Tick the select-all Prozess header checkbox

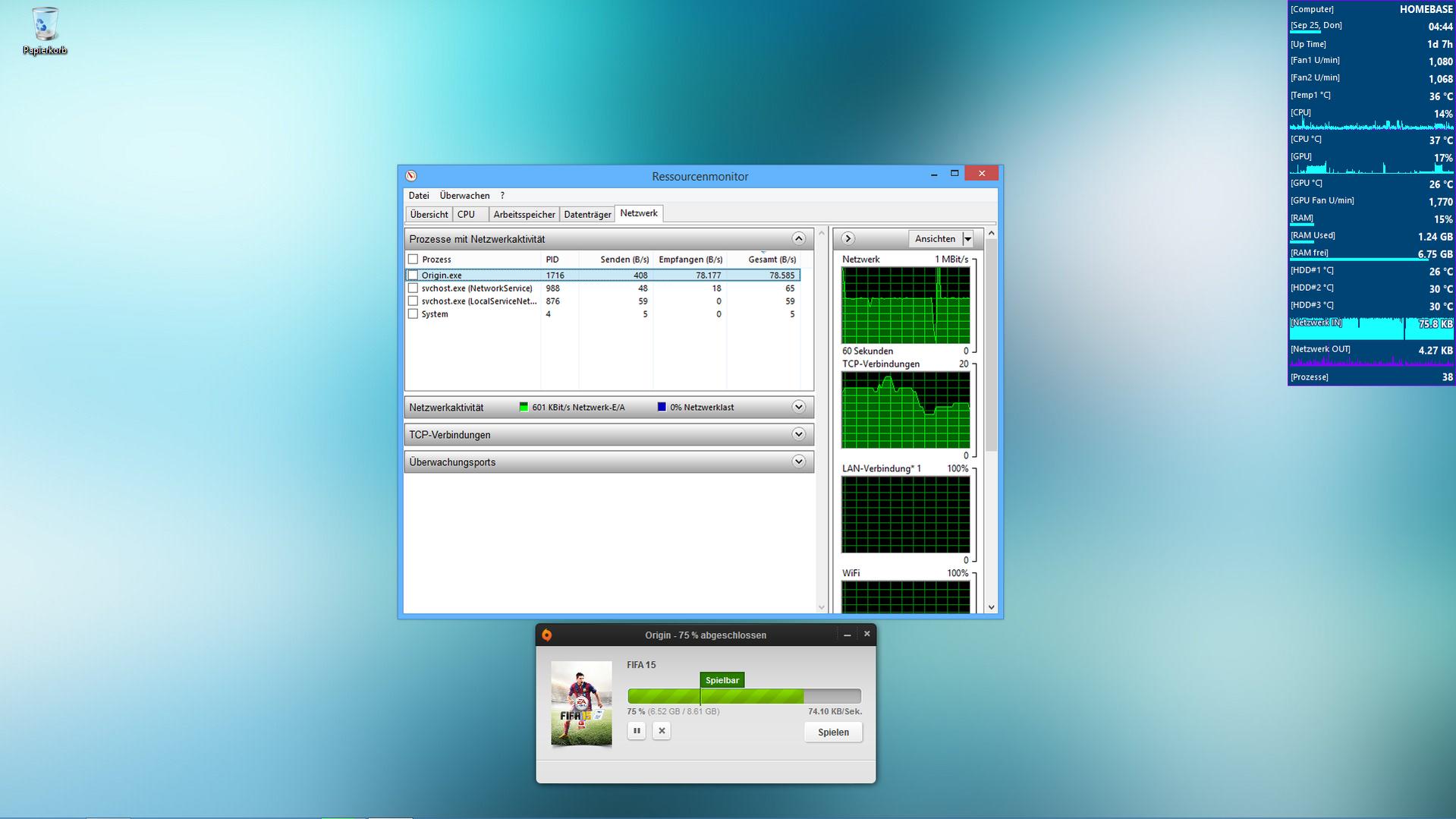point(414,260)
